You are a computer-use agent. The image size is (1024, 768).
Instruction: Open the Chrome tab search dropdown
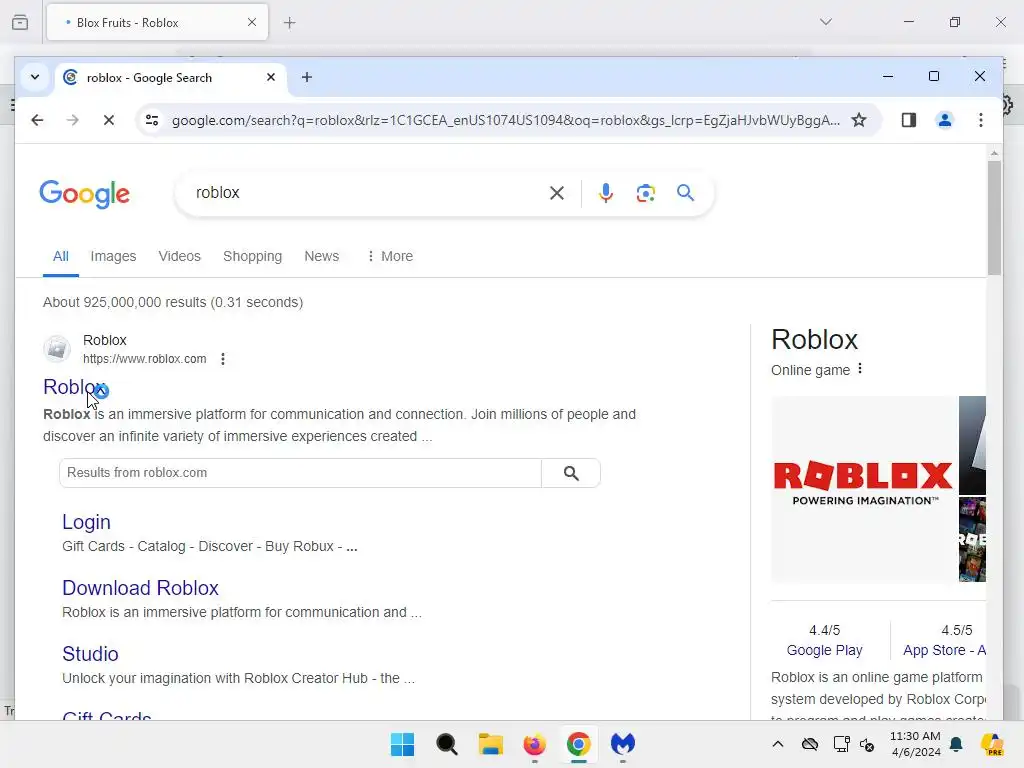[35, 77]
